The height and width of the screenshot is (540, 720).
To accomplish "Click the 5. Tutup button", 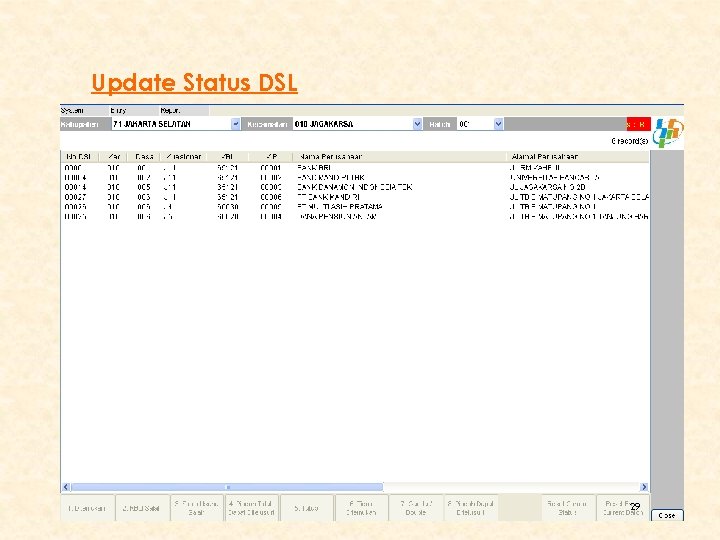I will pyautogui.click(x=306, y=508).
